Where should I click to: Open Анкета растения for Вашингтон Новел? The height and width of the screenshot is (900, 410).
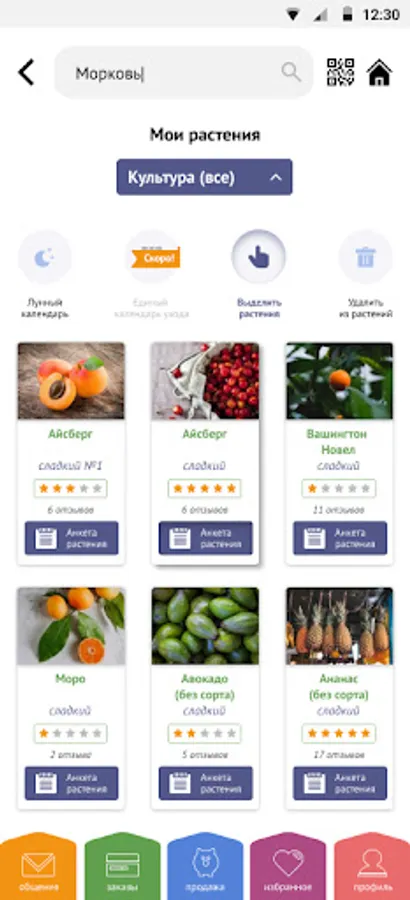click(x=340, y=538)
